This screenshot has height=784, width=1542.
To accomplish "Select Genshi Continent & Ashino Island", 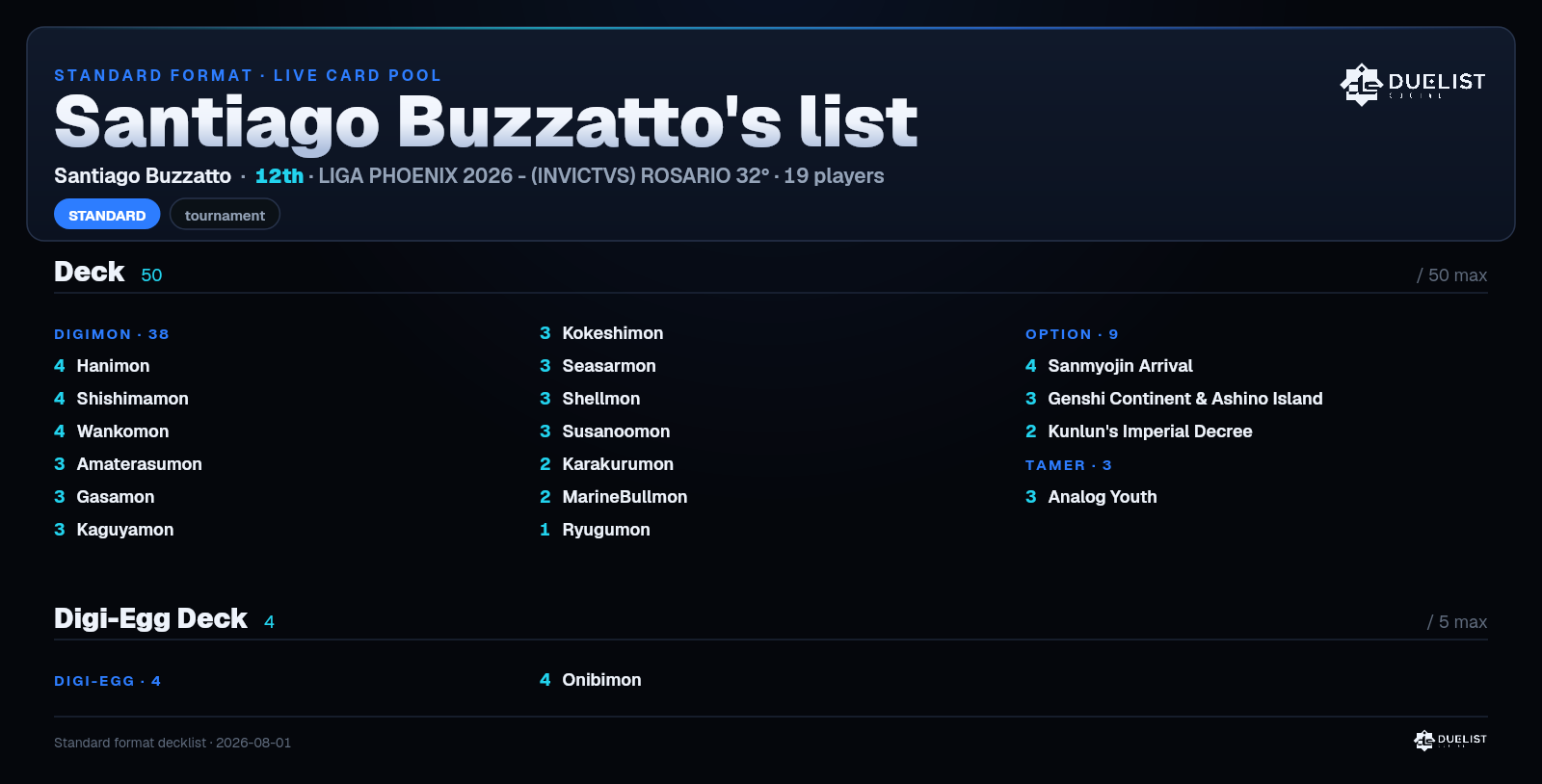I will (x=1174, y=399).
